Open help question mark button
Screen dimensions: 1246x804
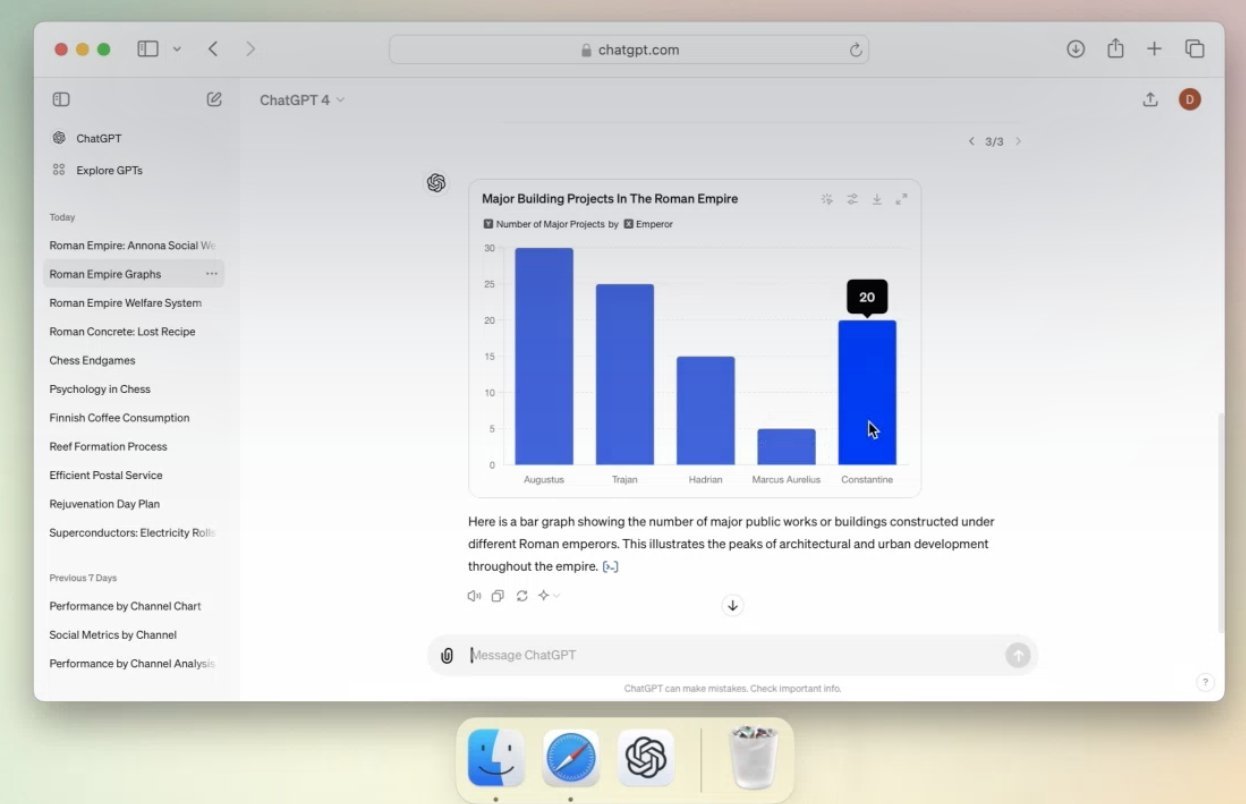pyautogui.click(x=1205, y=682)
